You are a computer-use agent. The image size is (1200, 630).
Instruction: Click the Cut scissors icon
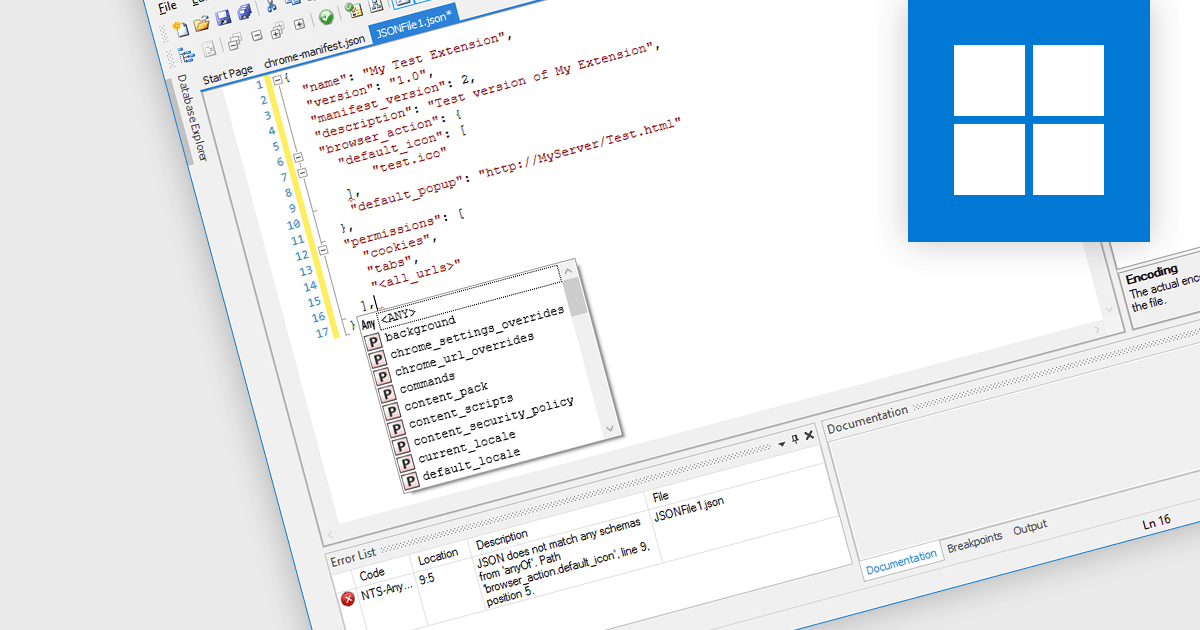tap(271, 8)
